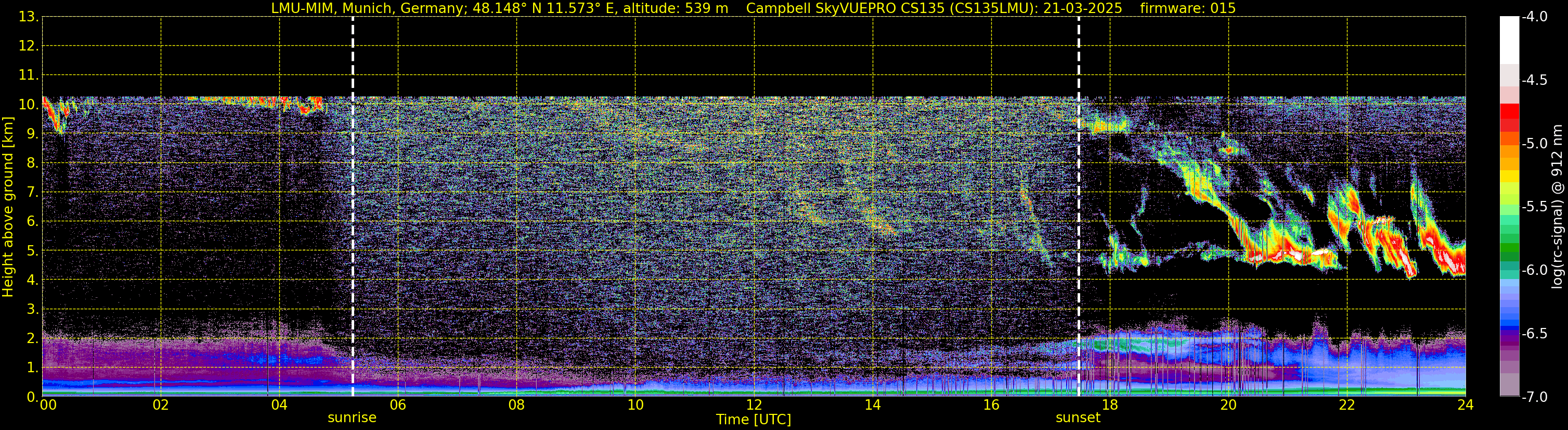This screenshot has height=430, width=1568.
Task: Select the 'Time [UTC]' axis label
Action: 754,419
